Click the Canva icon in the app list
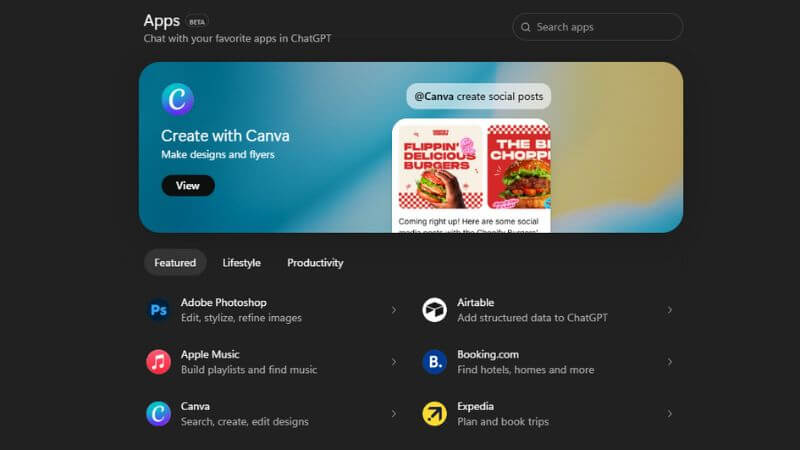Viewport: 800px width, 450px height. (x=159, y=414)
